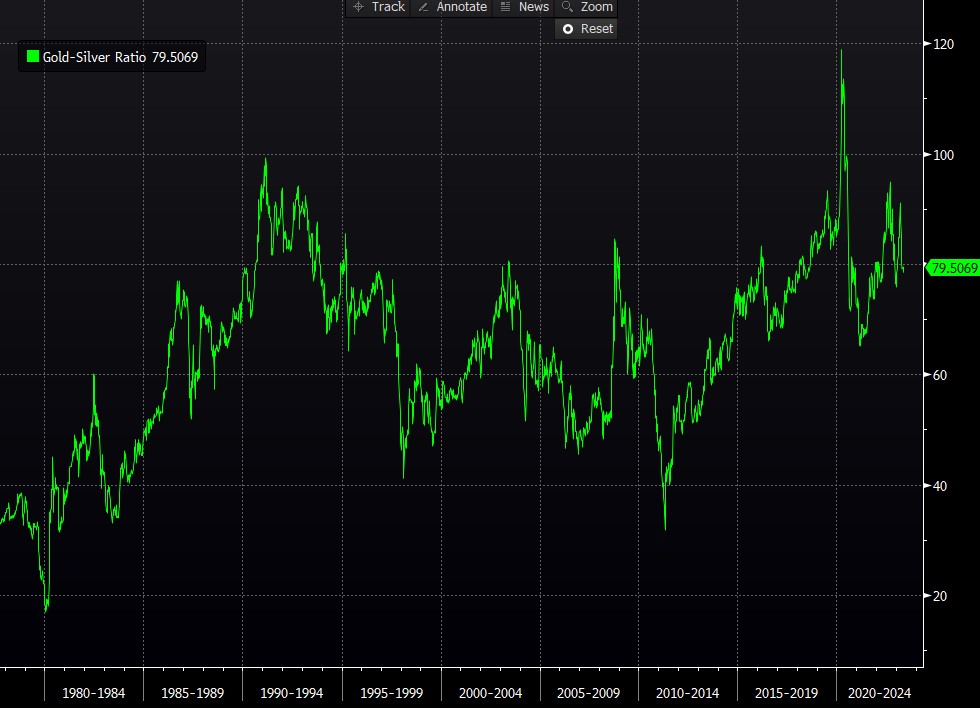Image resolution: width=980 pixels, height=708 pixels.
Task: Click the 120 y-axis label
Action: point(943,44)
